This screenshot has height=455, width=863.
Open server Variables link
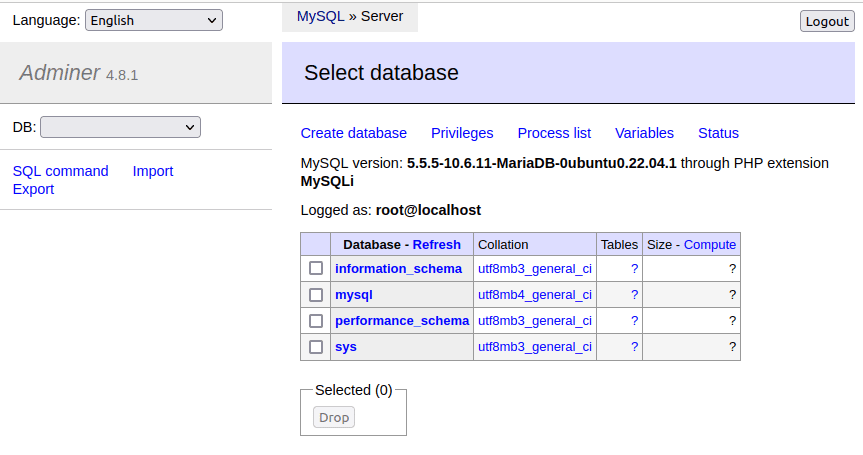tap(644, 133)
